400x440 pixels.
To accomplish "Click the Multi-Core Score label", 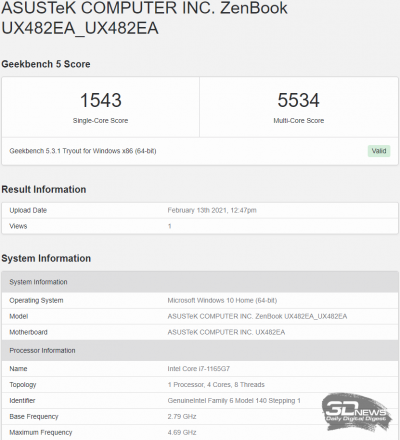I will 299,121.
